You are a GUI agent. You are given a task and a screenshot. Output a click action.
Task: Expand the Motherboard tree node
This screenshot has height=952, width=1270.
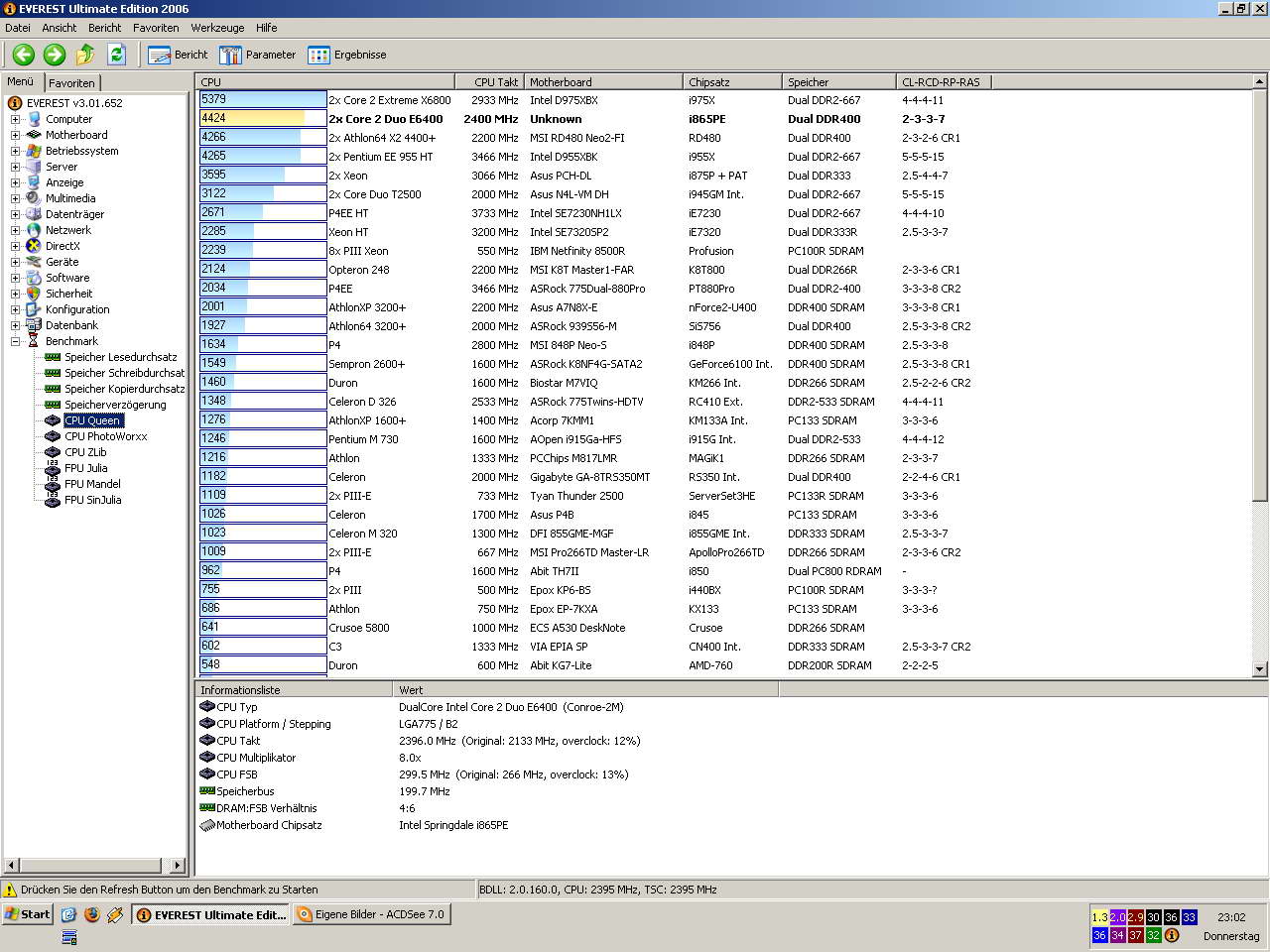pyautogui.click(x=15, y=135)
